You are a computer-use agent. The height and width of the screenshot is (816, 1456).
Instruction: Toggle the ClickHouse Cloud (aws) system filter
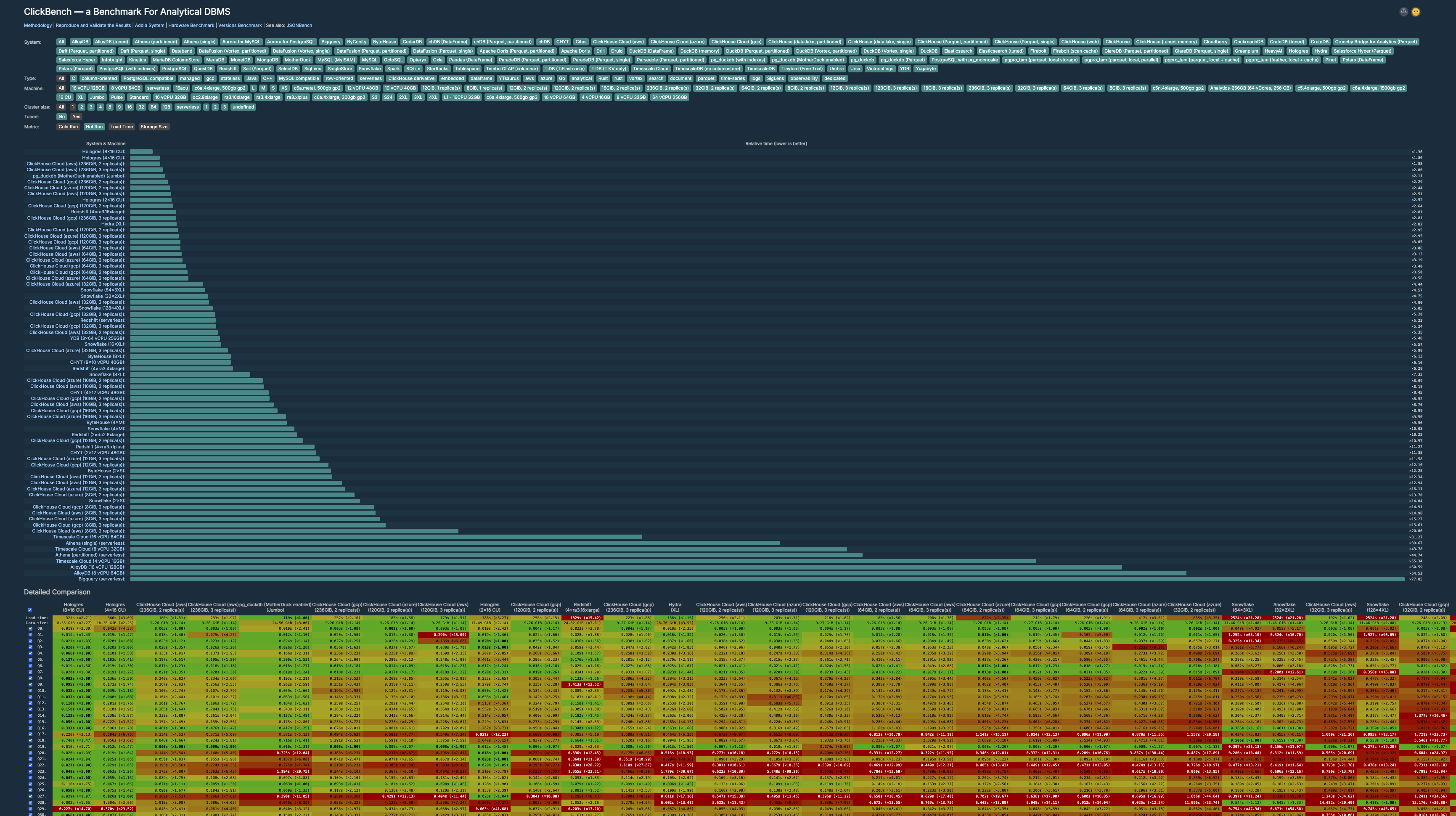click(x=618, y=42)
